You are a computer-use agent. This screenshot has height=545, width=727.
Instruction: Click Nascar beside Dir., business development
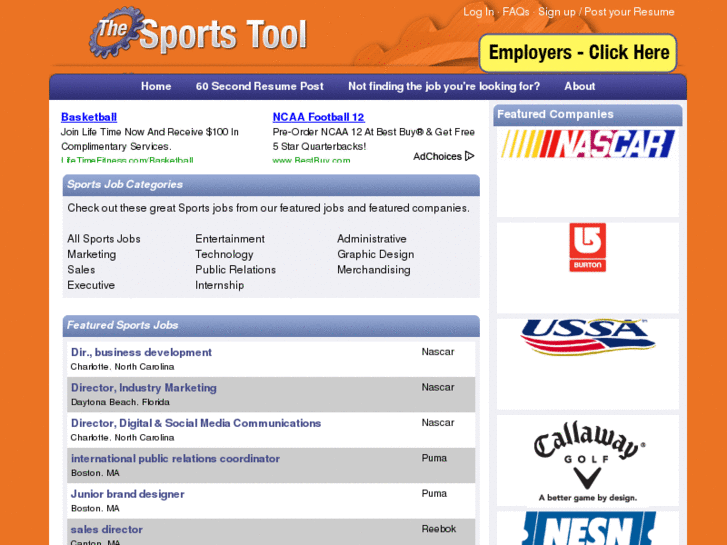[438, 352]
